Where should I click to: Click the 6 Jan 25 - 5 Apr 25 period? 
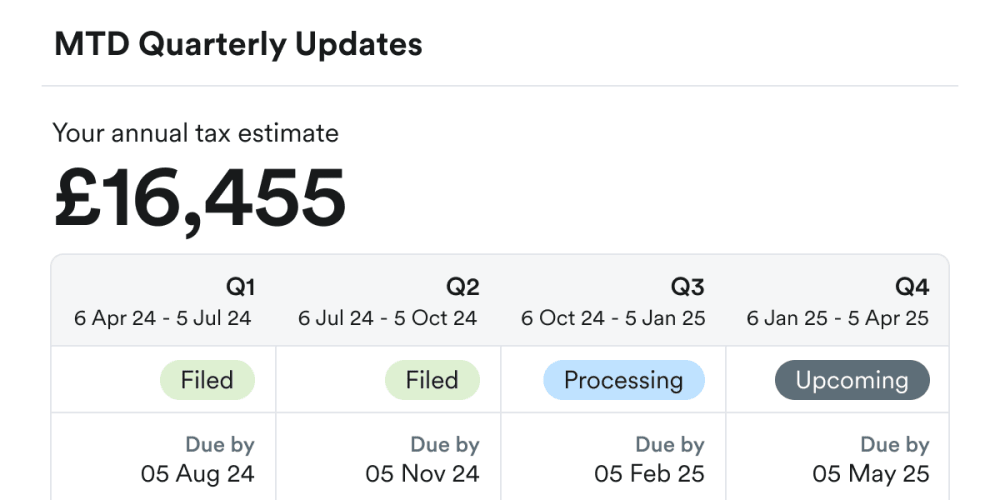tap(838, 319)
